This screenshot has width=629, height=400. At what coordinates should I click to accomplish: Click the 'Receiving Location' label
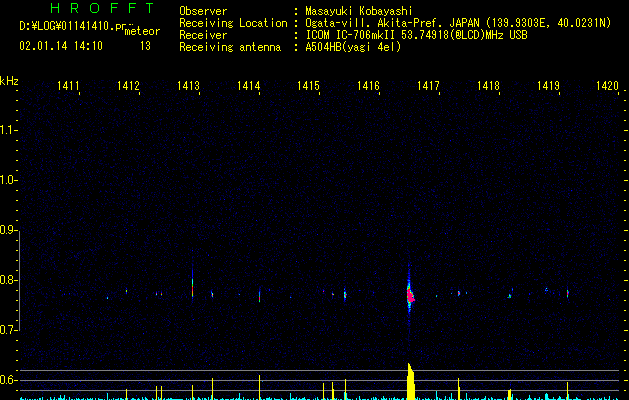(x=233, y=23)
